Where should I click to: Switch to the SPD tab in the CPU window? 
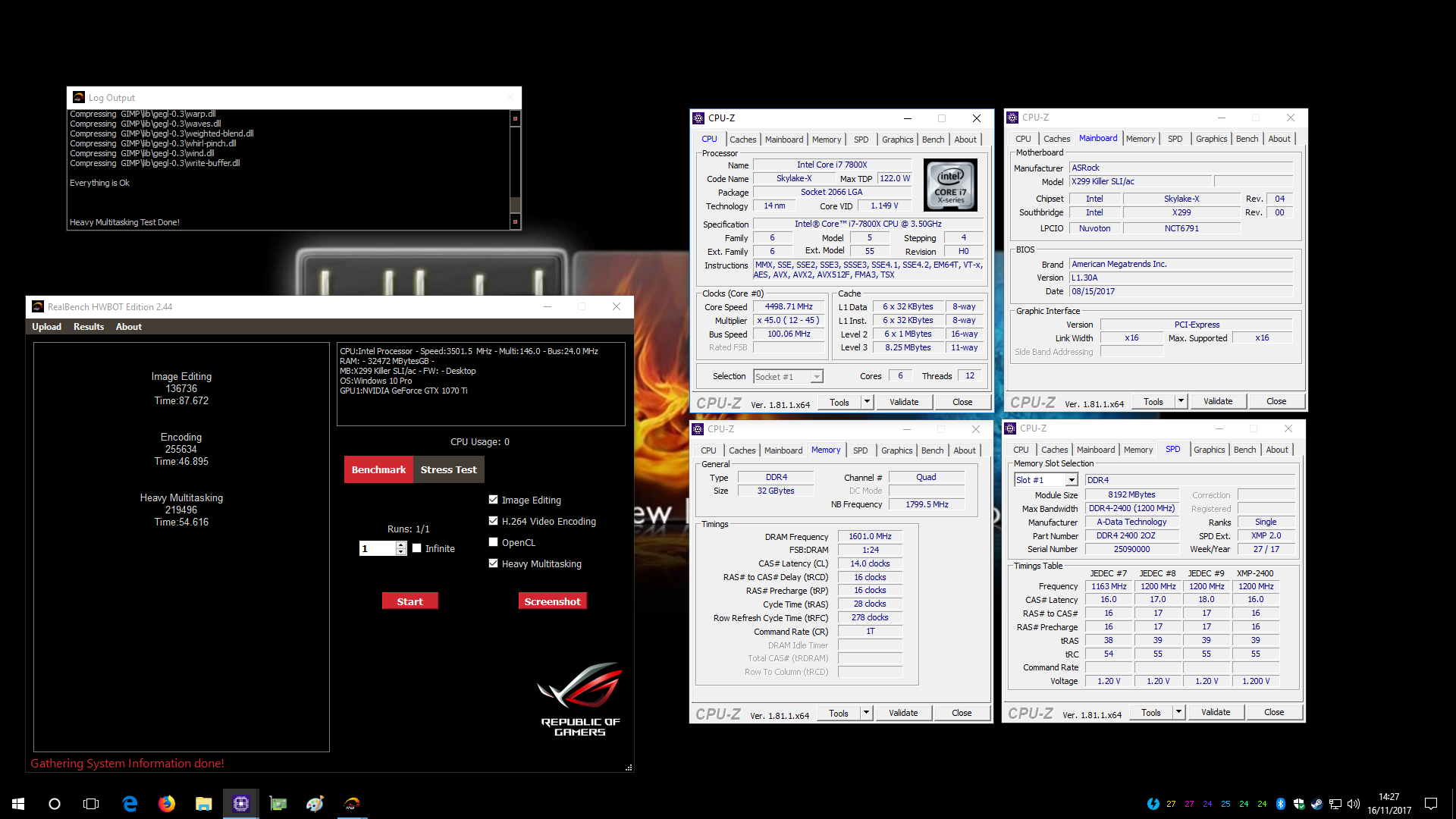click(861, 140)
